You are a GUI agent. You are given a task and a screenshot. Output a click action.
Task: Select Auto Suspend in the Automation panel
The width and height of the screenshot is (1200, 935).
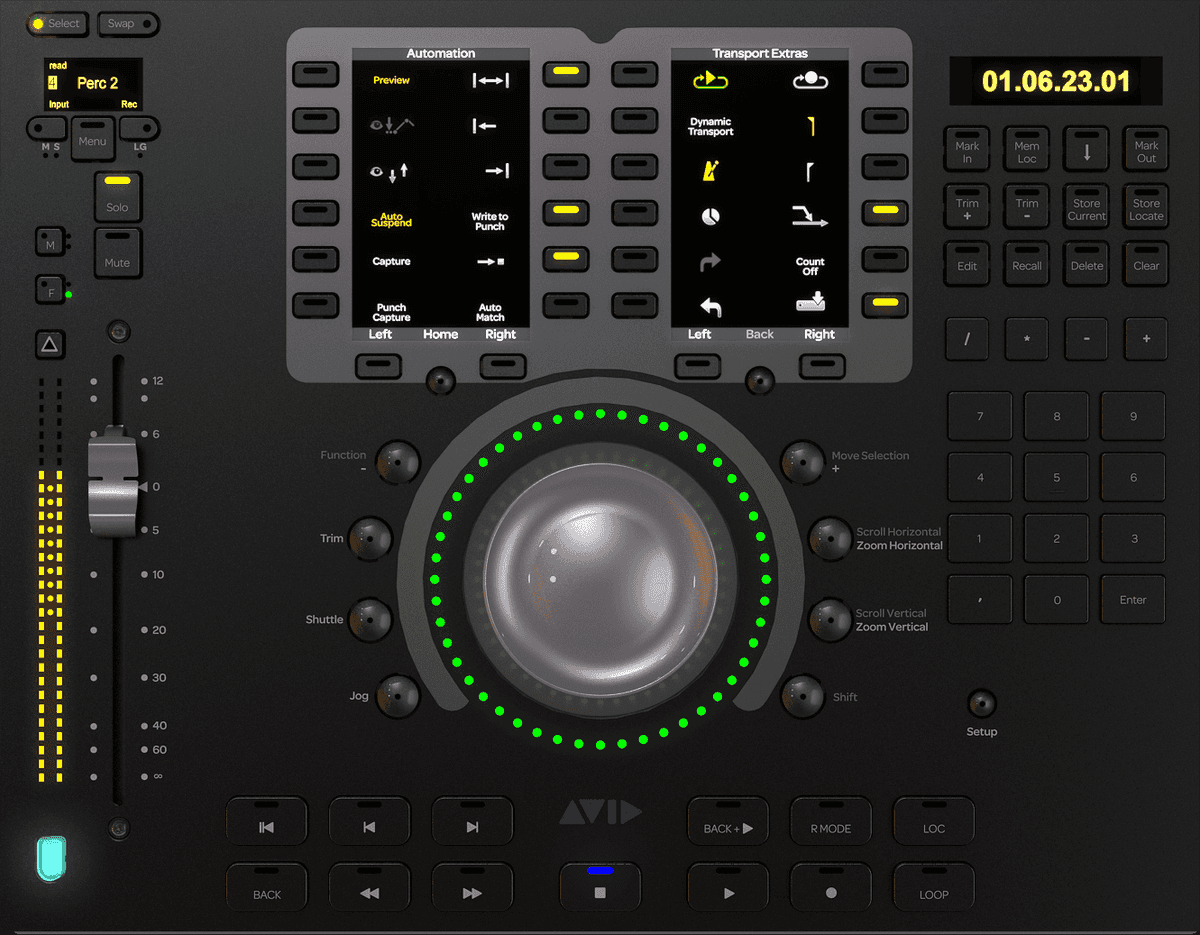point(391,218)
